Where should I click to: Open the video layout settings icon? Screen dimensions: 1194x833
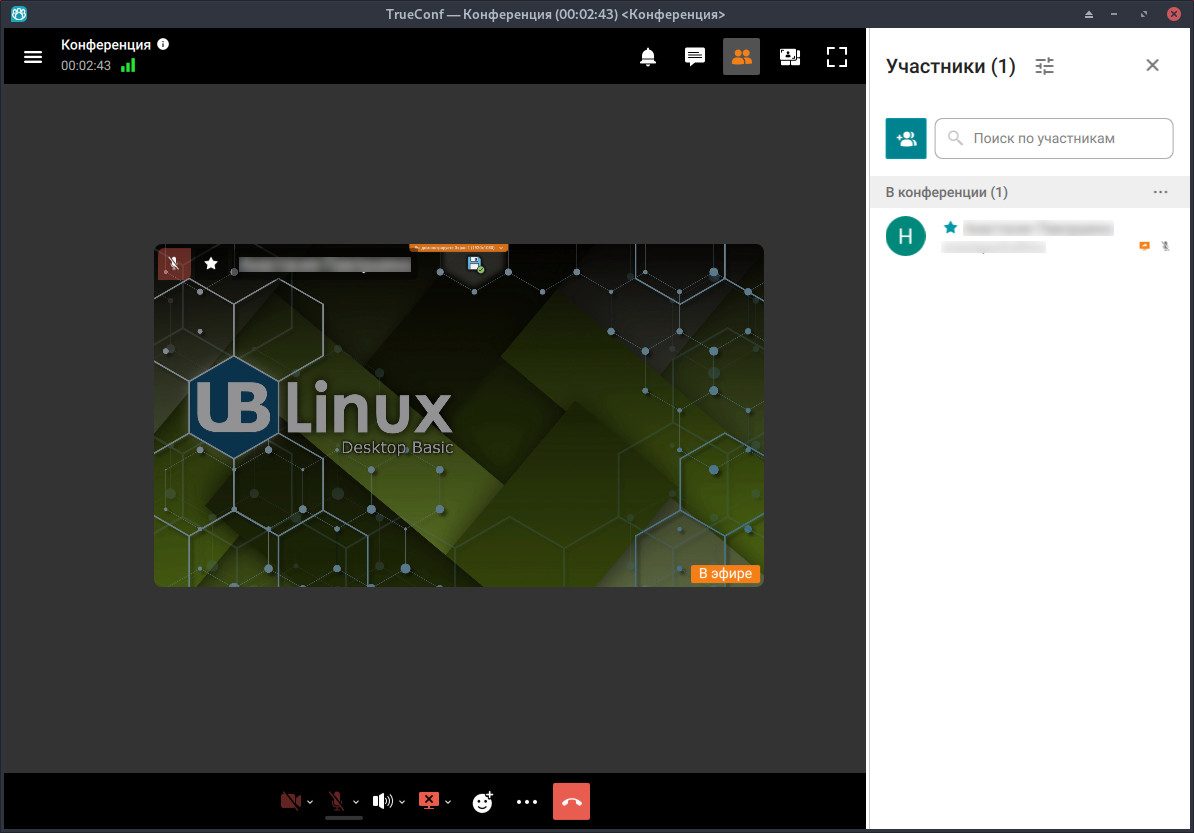tap(790, 57)
